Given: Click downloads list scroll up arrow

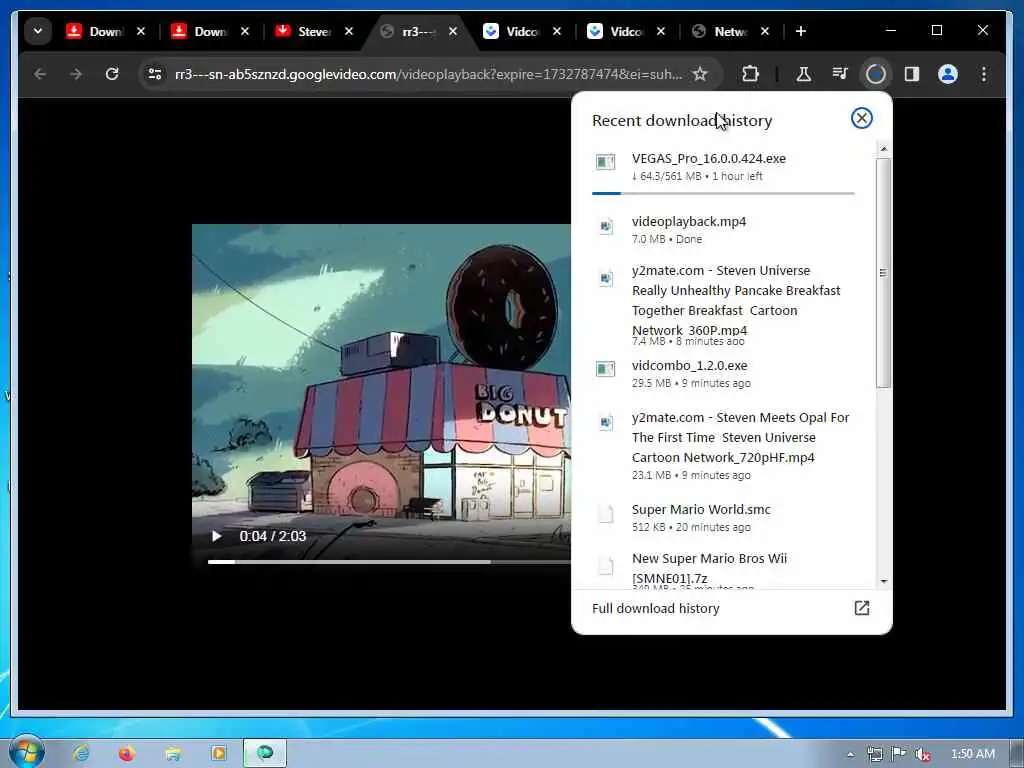Looking at the screenshot, I should tap(883, 149).
